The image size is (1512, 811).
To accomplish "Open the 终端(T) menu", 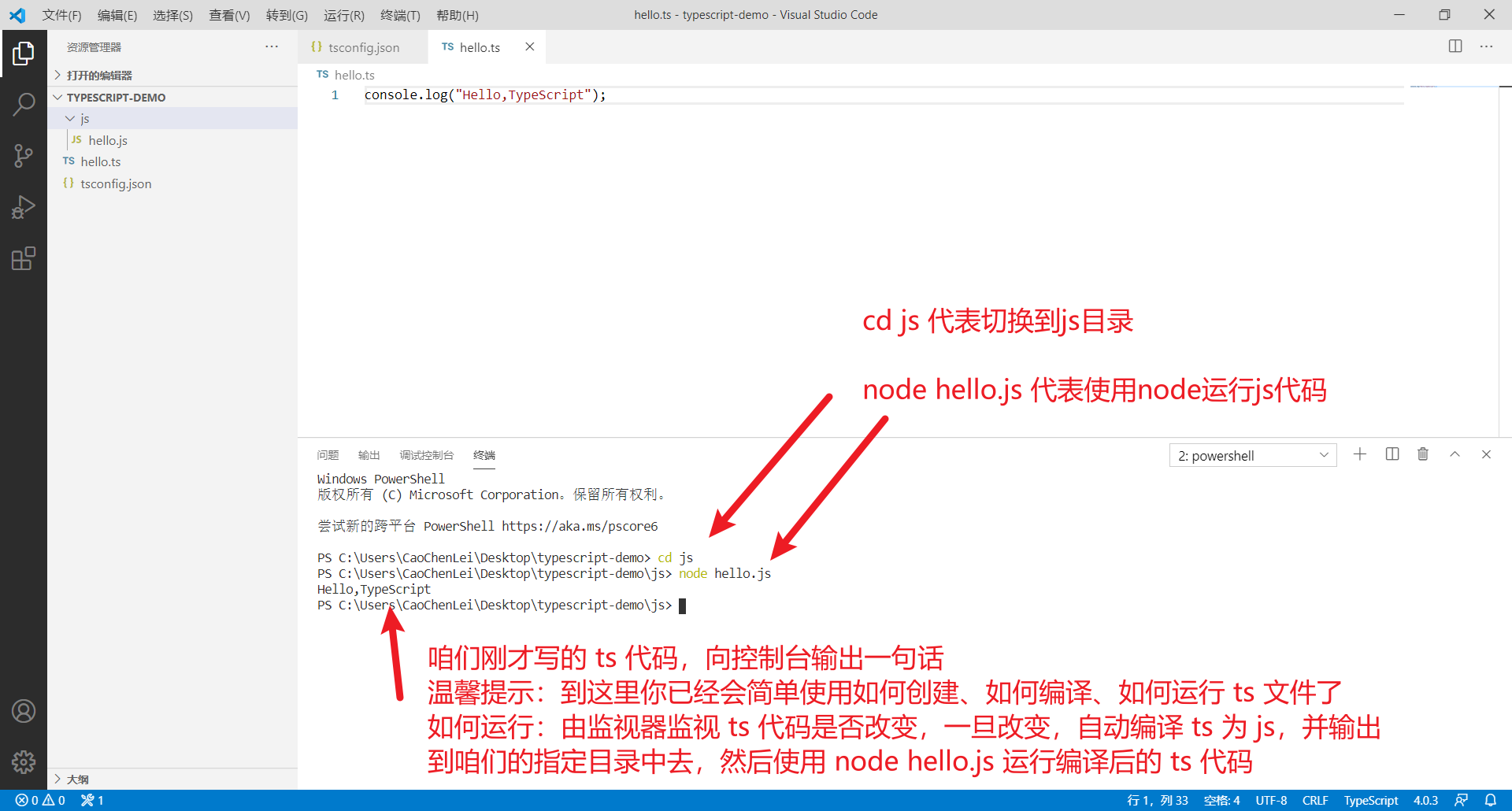I will click(400, 15).
